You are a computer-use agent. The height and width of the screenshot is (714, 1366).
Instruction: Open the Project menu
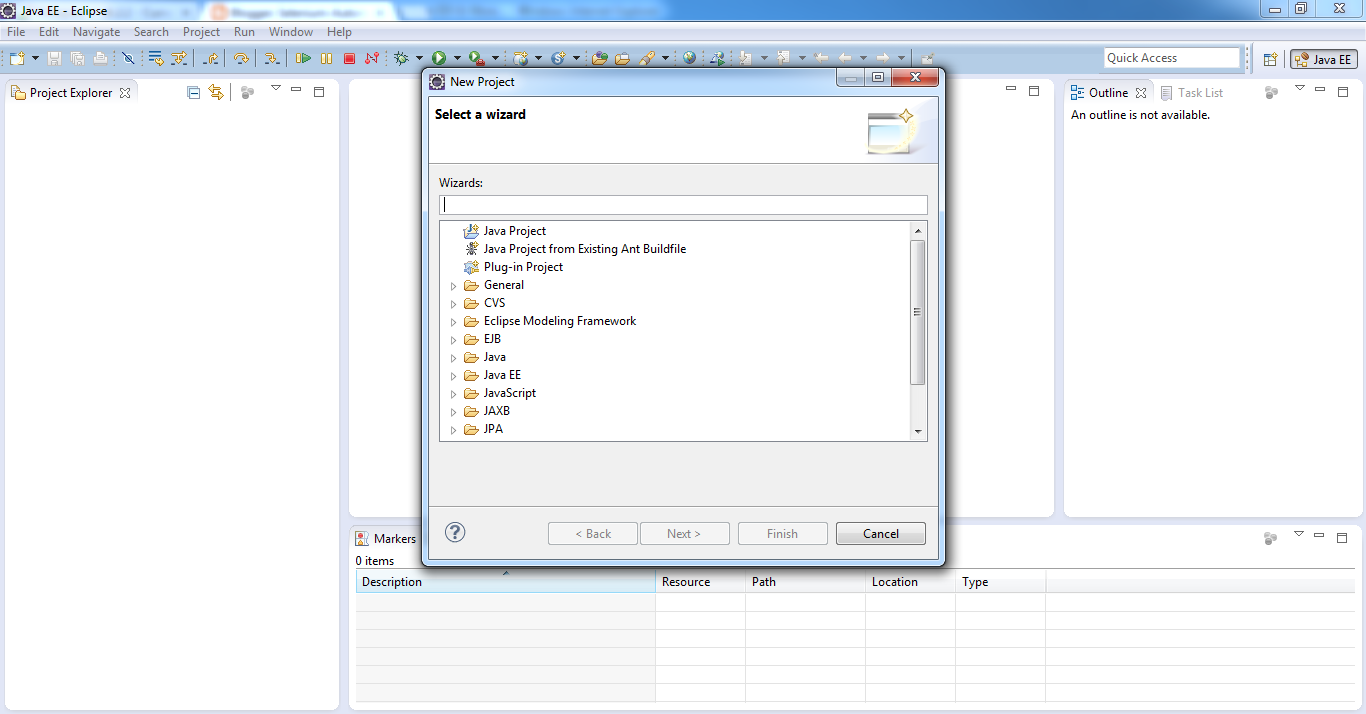201,32
